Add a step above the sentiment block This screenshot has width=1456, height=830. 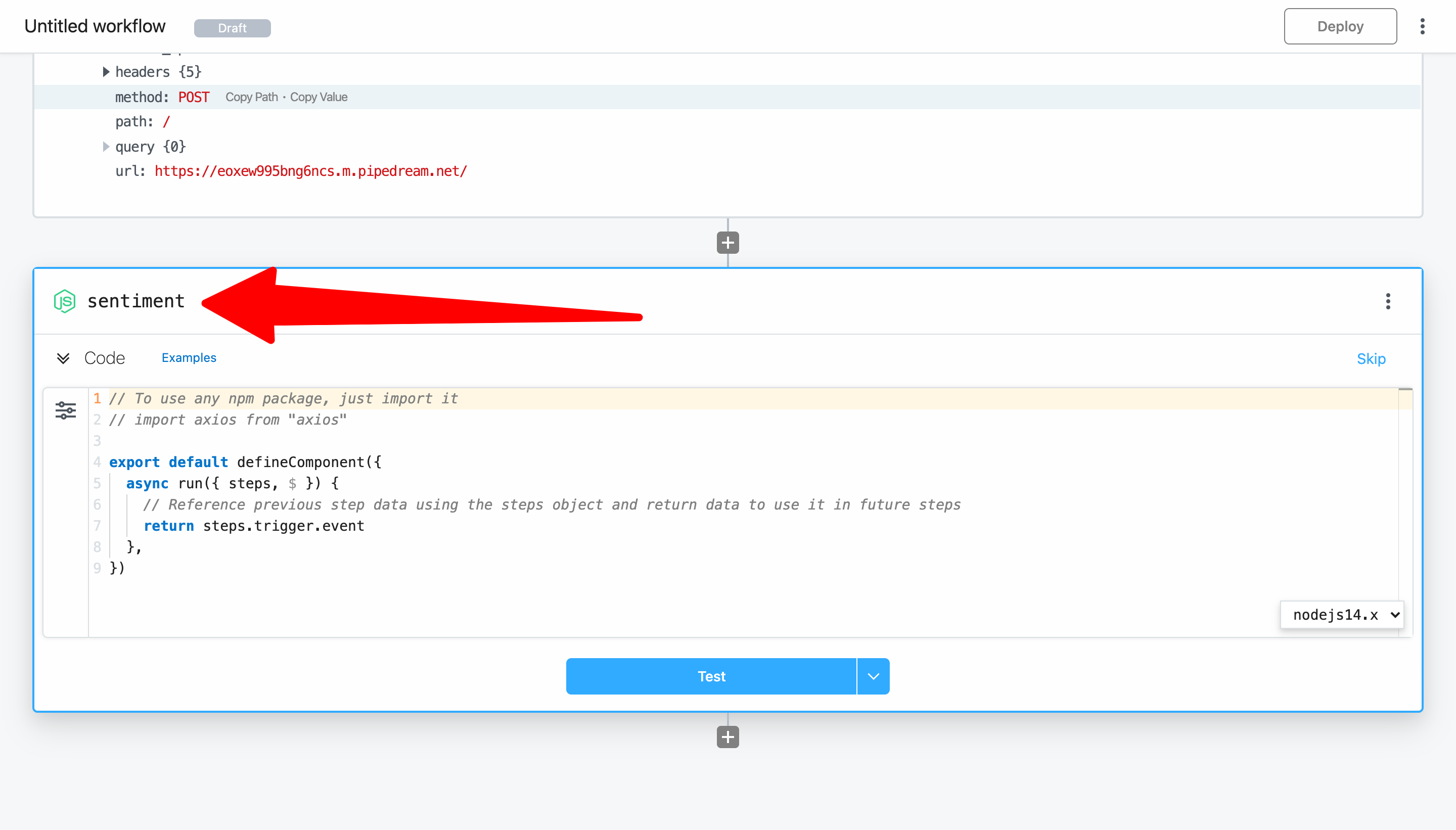click(x=727, y=243)
